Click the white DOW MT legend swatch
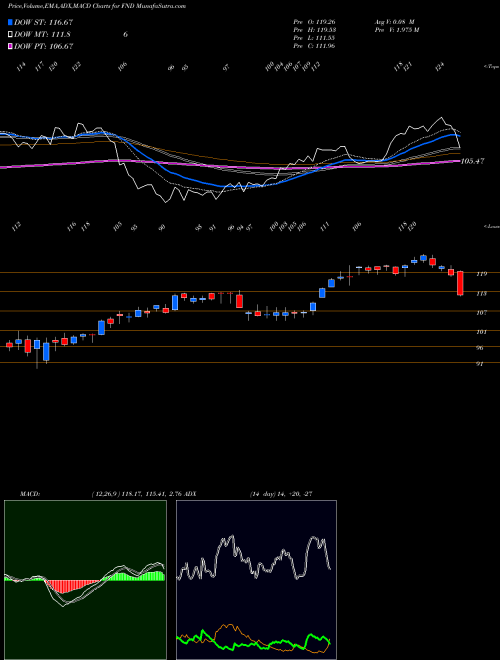 coord(10,34)
